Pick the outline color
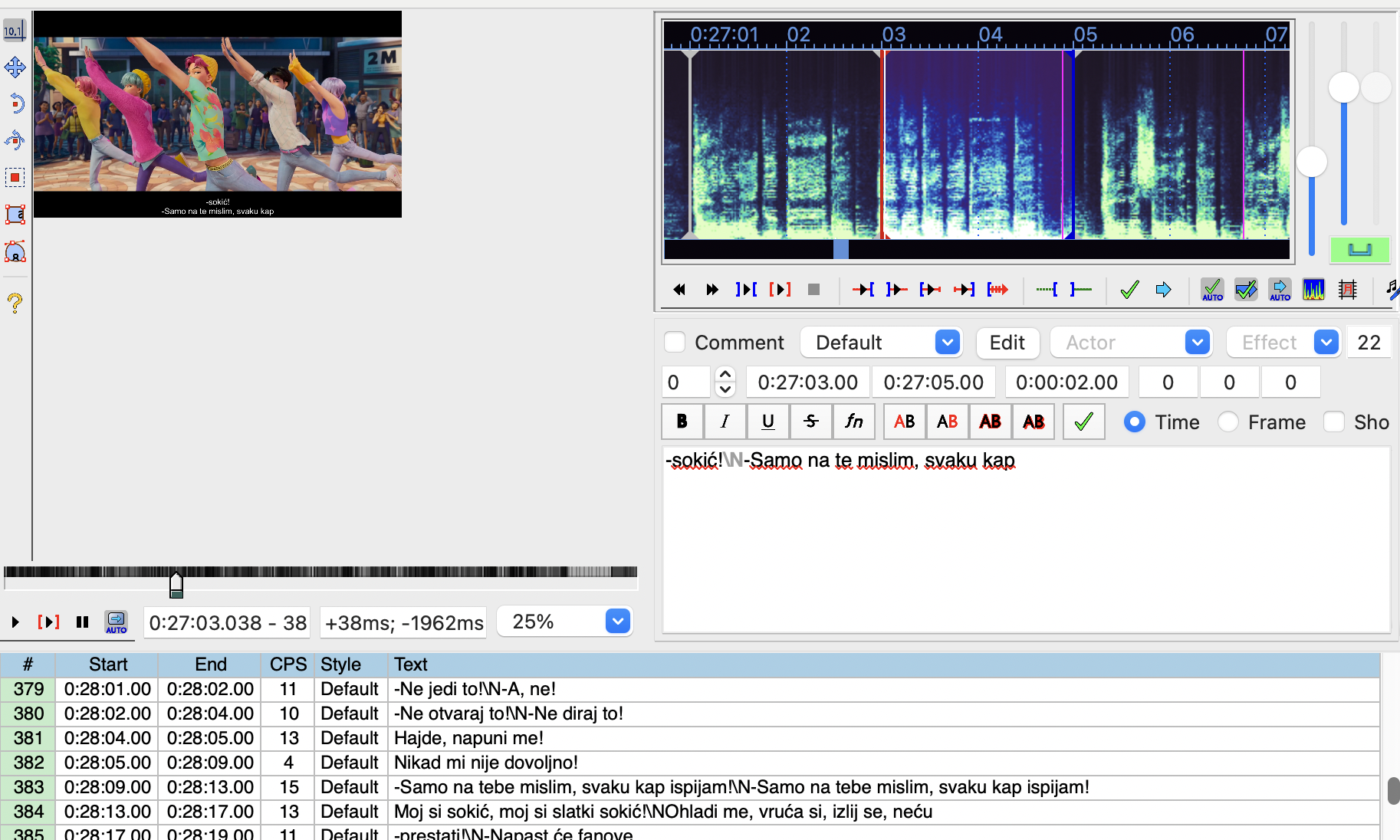 (x=991, y=422)
